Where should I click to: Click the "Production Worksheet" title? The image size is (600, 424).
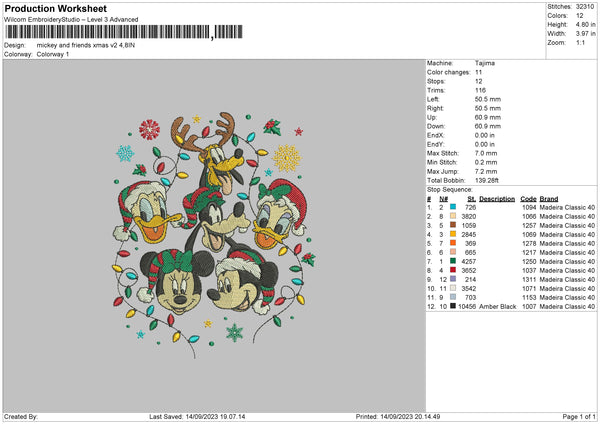coord(55,8)
